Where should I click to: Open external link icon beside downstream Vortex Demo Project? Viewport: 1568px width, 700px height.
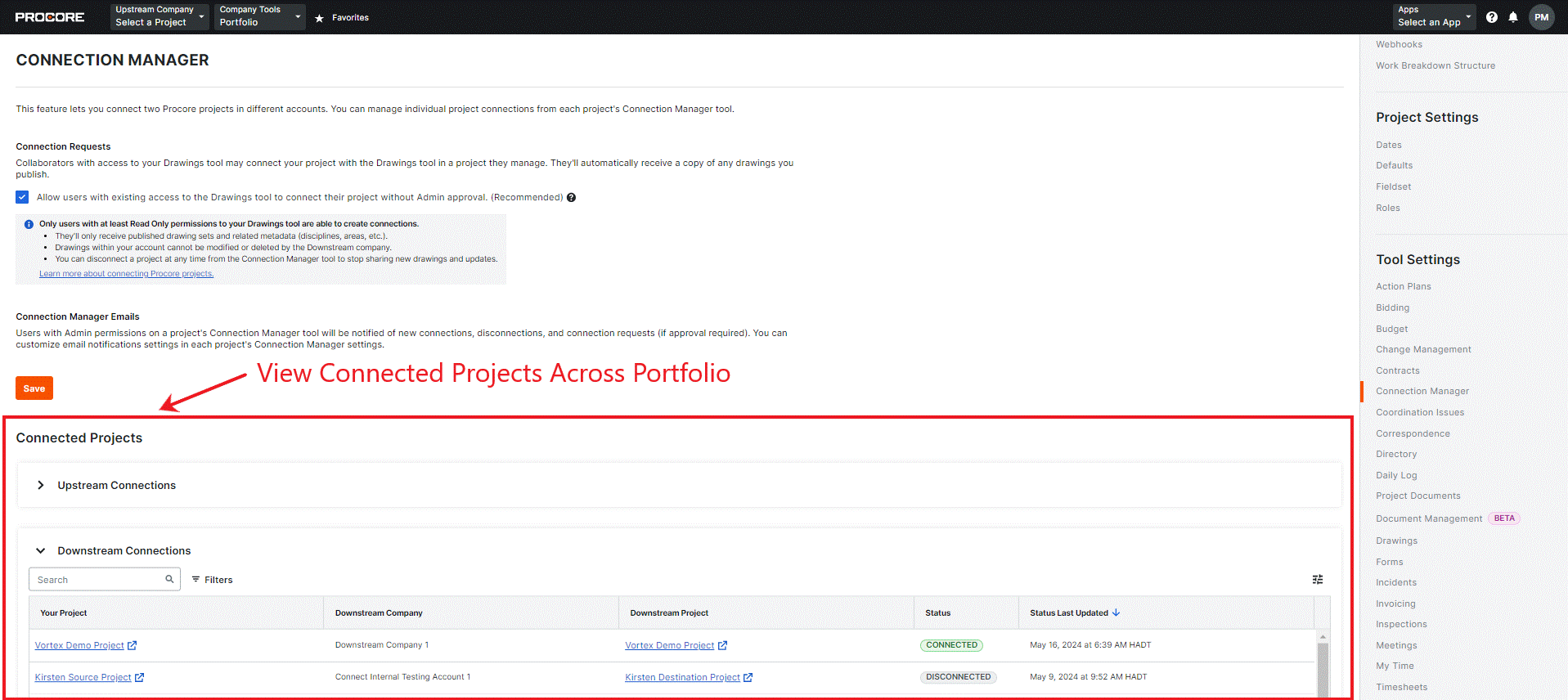[x=722, y=645]
